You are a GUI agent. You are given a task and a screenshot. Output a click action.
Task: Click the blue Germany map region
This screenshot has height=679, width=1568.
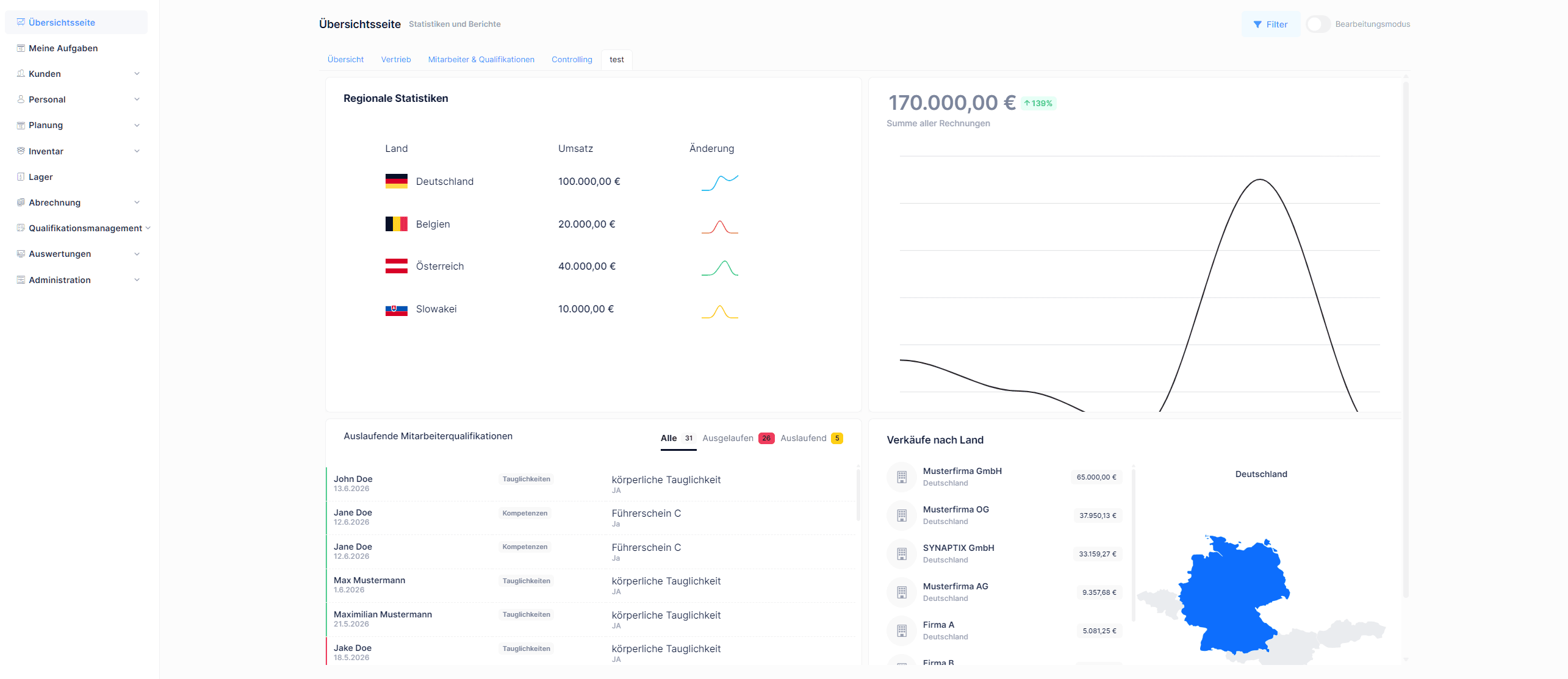(x=1232, y=595)
